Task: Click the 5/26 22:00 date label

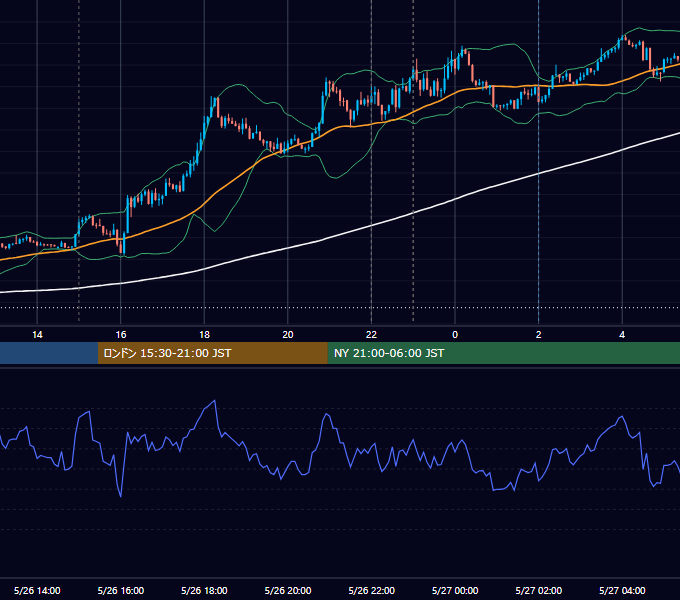Action: tap(372, 590)
